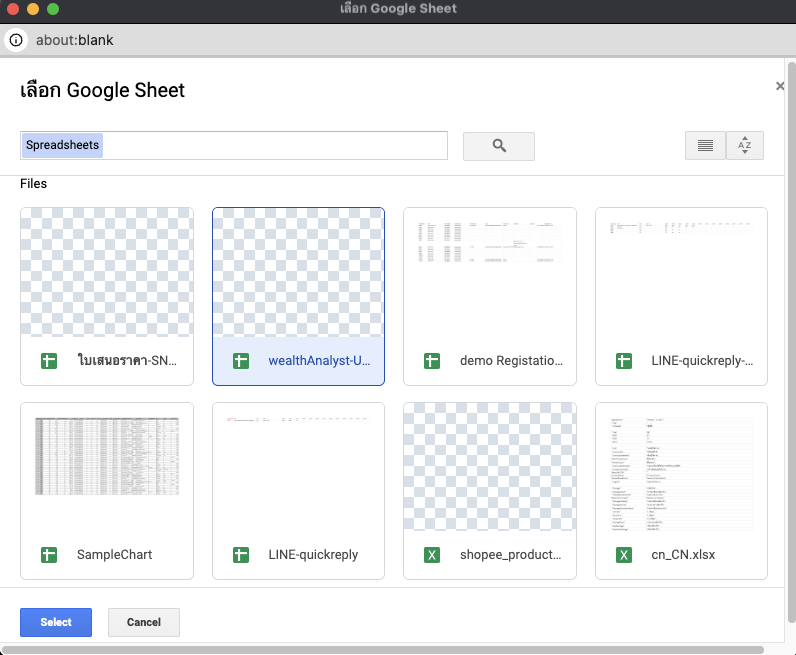Click the Excel icon of shopee_product file

coord(432,555)
